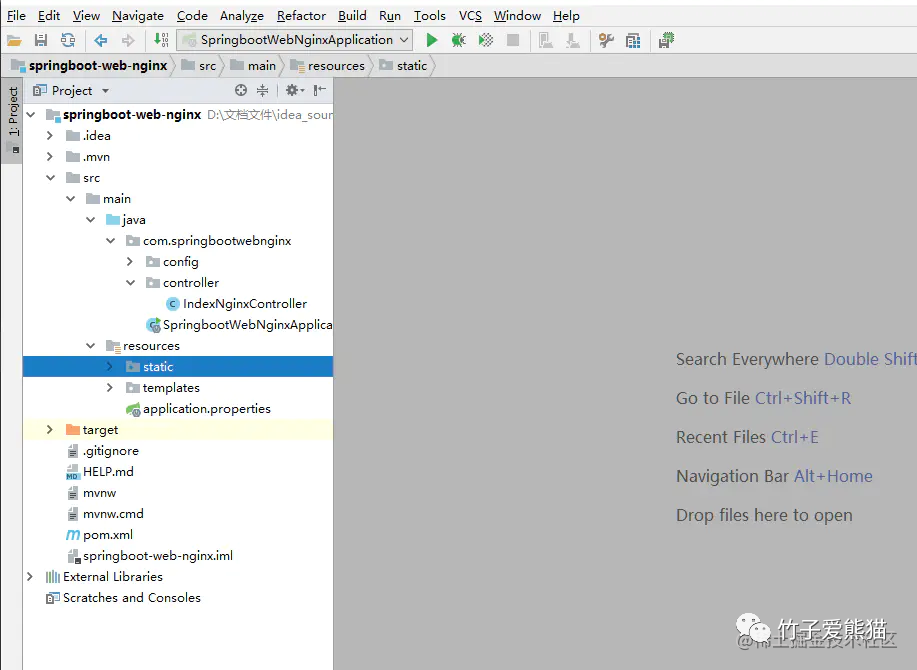The height and width of the screenshot is (670, 917).
Task: Expand the config package
Action: tap(130, 262)
